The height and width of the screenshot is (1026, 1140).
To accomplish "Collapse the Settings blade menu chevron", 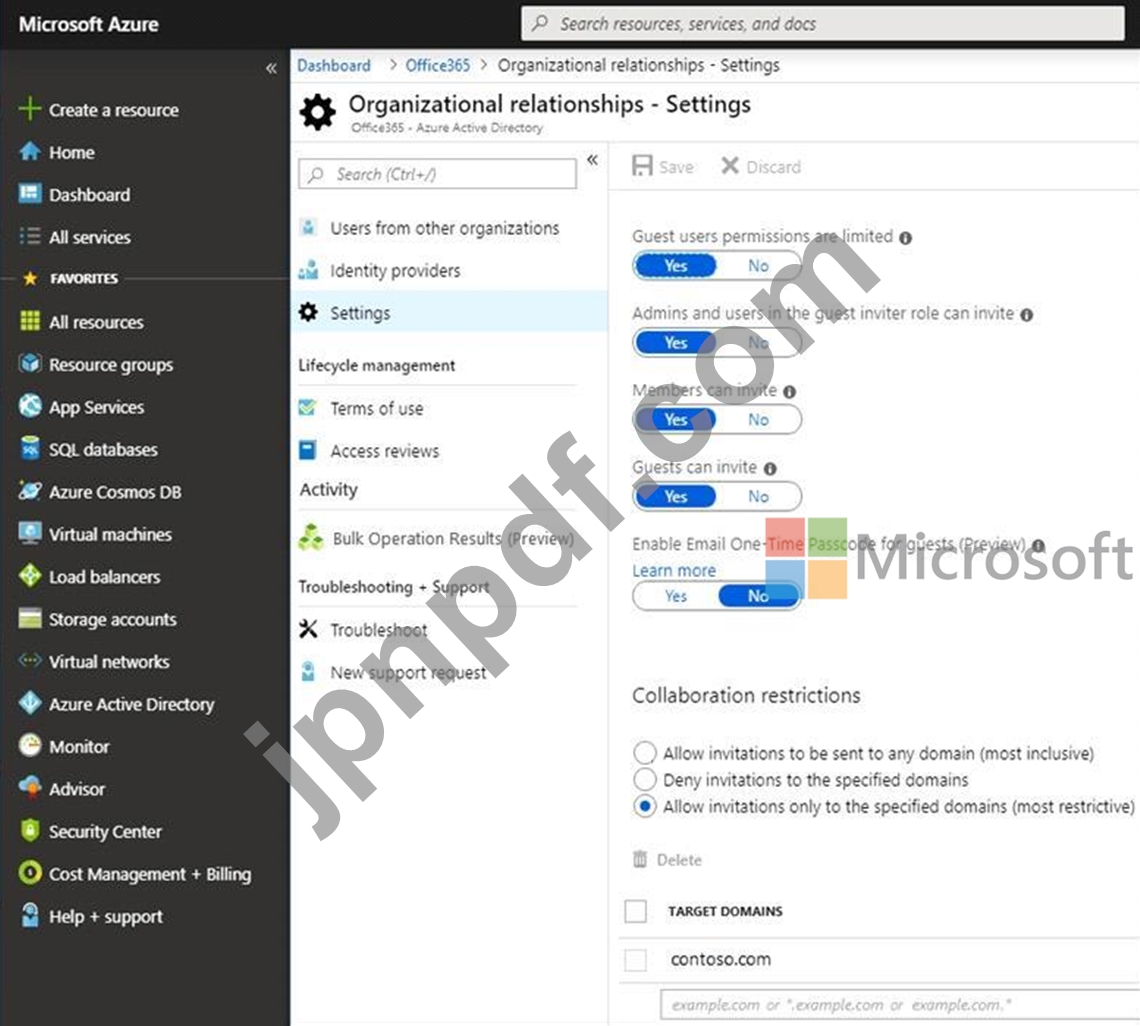I will (593, 160).
